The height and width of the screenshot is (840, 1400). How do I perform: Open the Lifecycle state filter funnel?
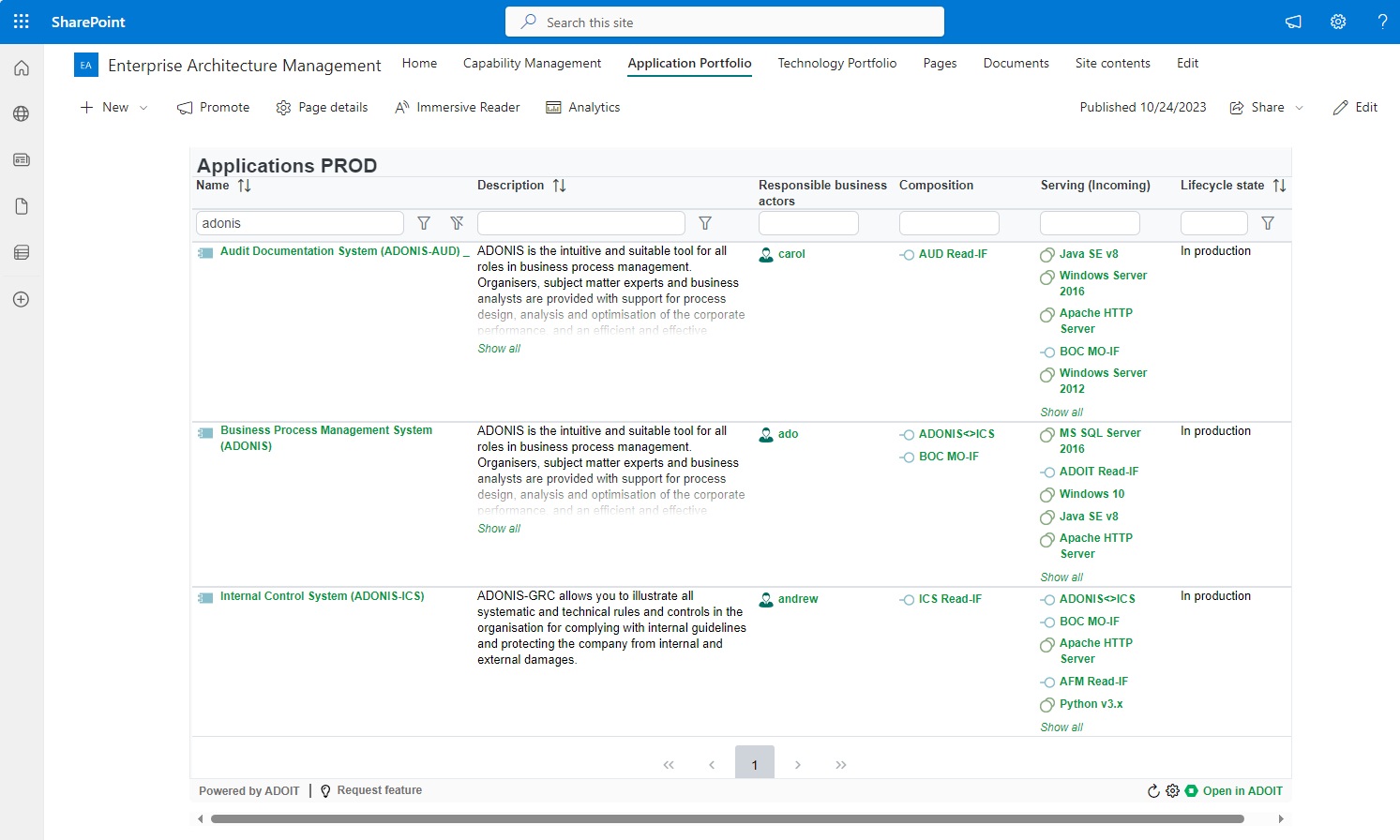click(x=1268, y=223)
